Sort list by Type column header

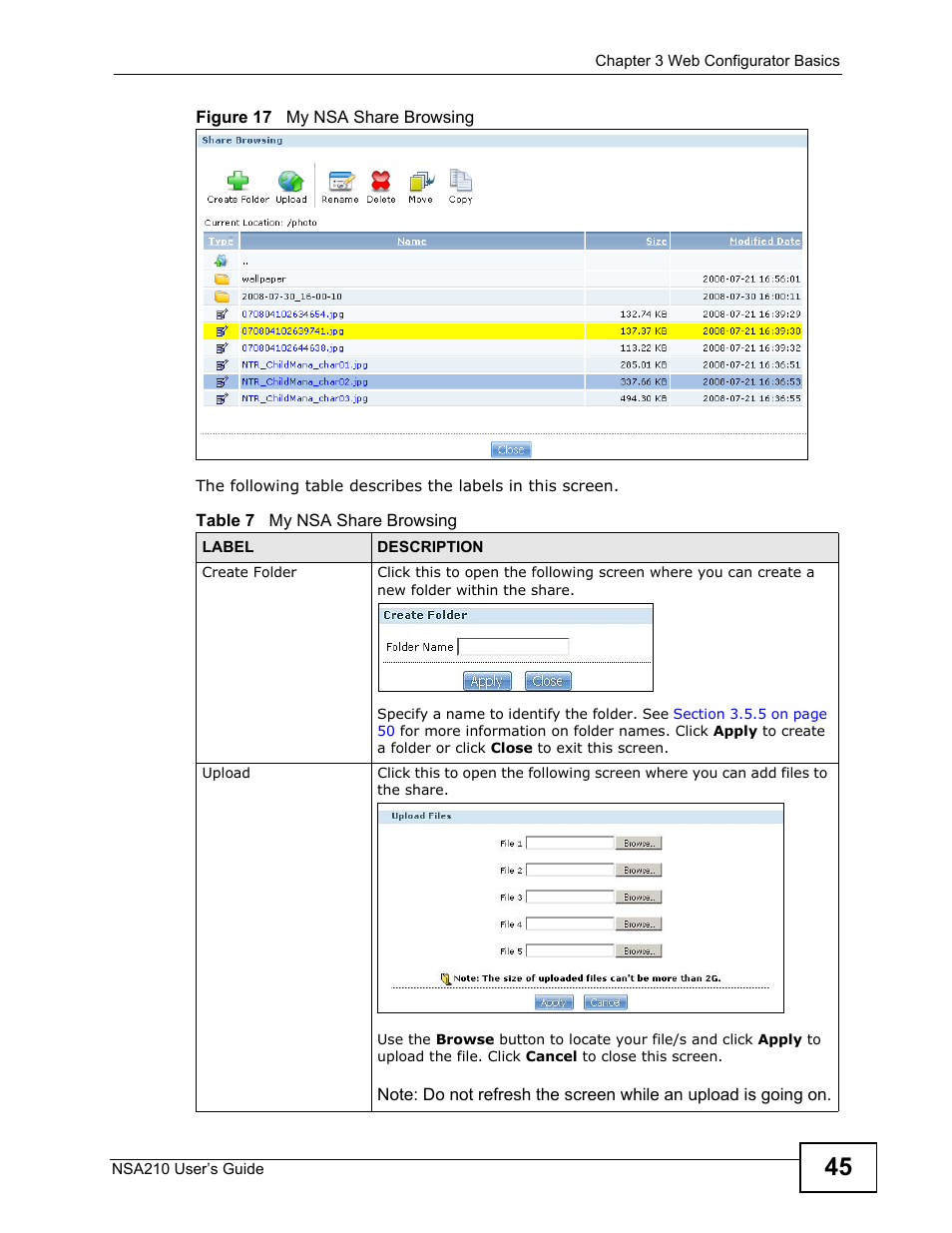tap(221, 242)
